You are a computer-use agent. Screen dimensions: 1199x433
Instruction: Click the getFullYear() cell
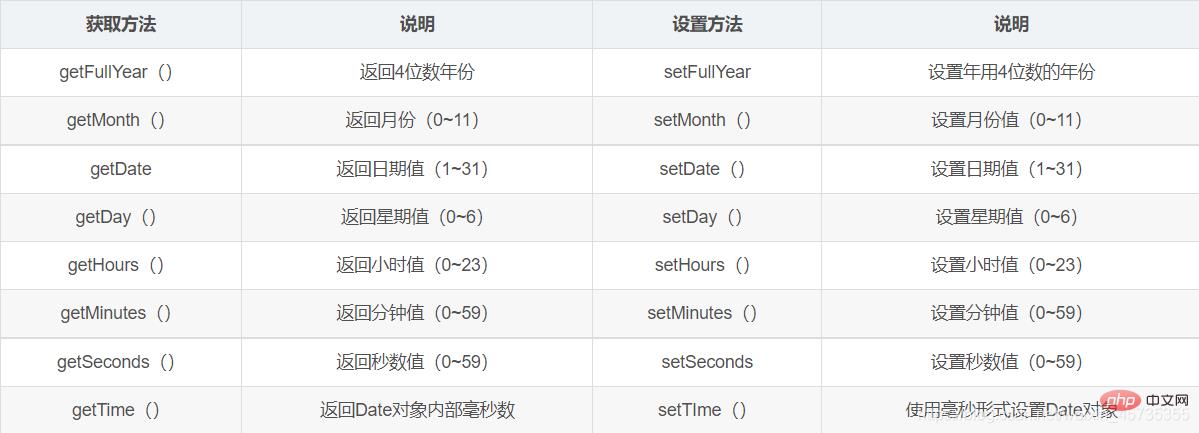pyautogui.click(x=116, y=72)
